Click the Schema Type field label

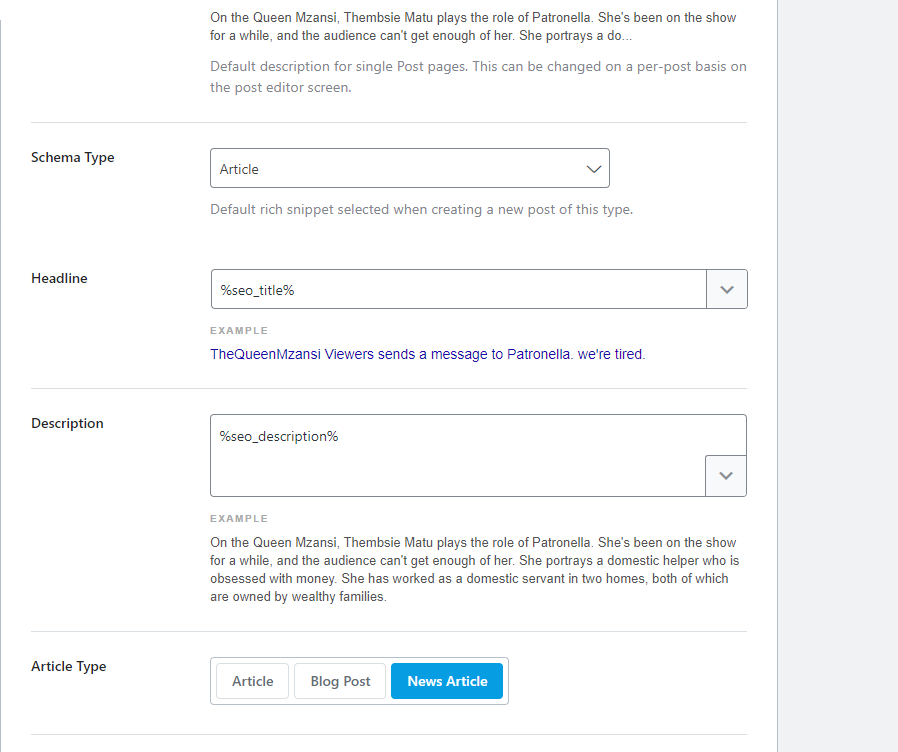point(73,157)
